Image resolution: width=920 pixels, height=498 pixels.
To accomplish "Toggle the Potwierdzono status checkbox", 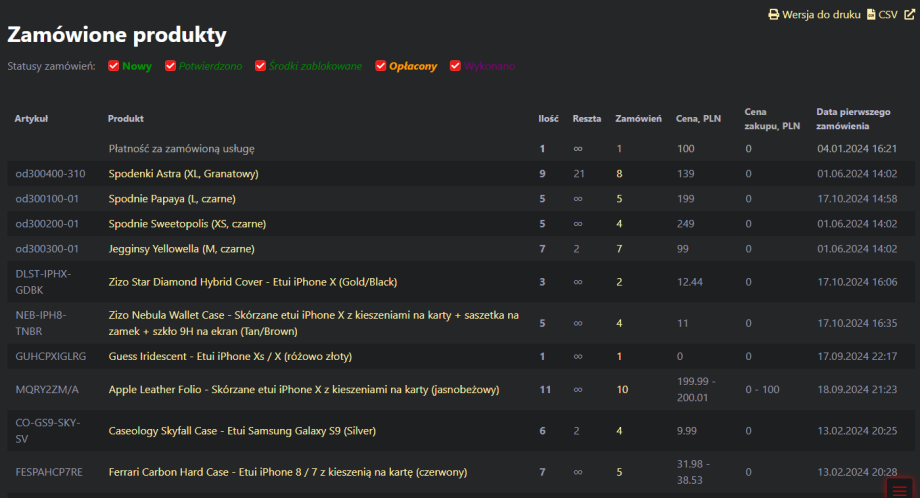I will 170,66.
